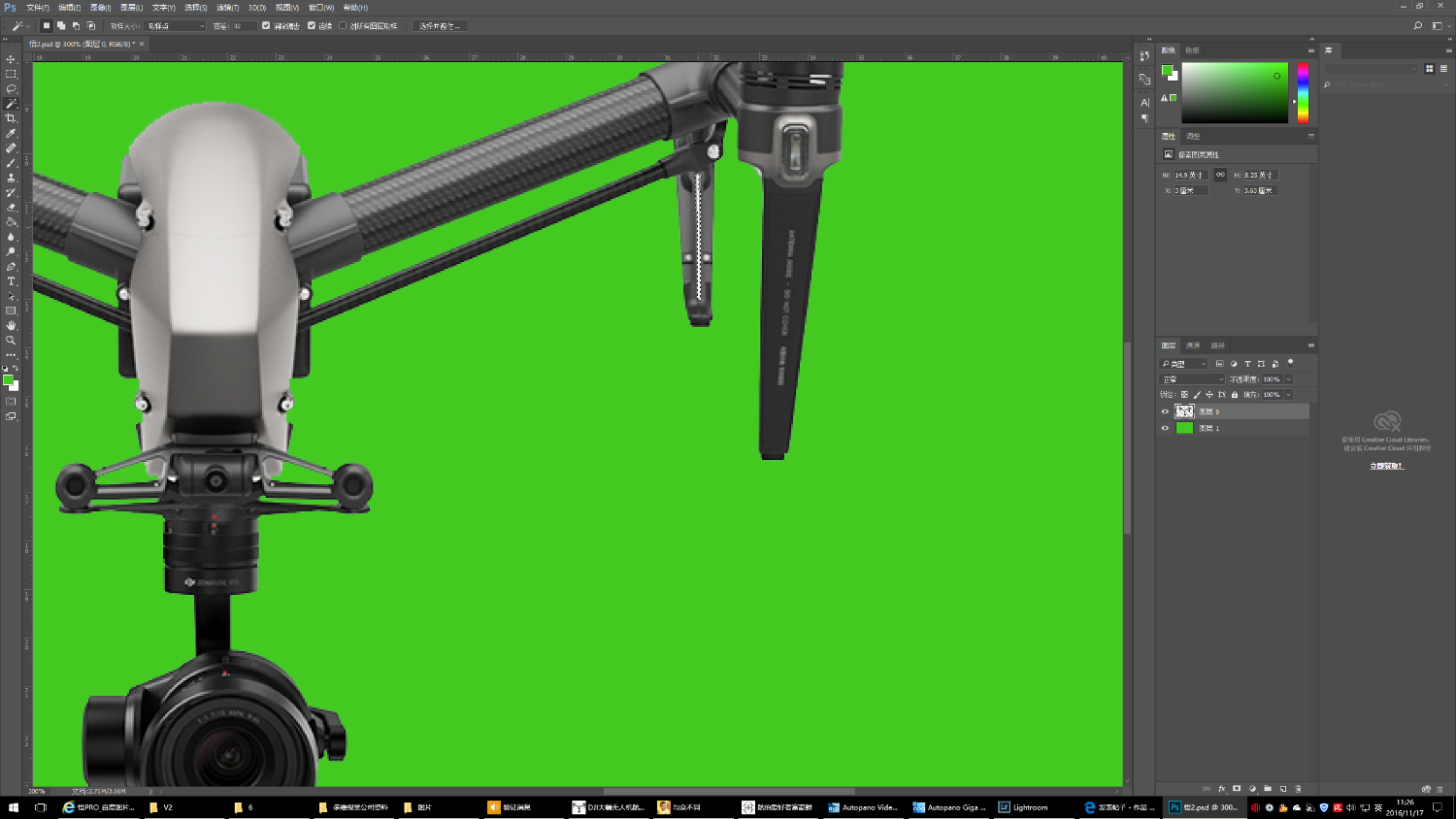The width and height of the screenshot is (1456, 819).
Task: Filter layers by pixel layer icon
Action: pyautogui.click(x=1219, y=364)
